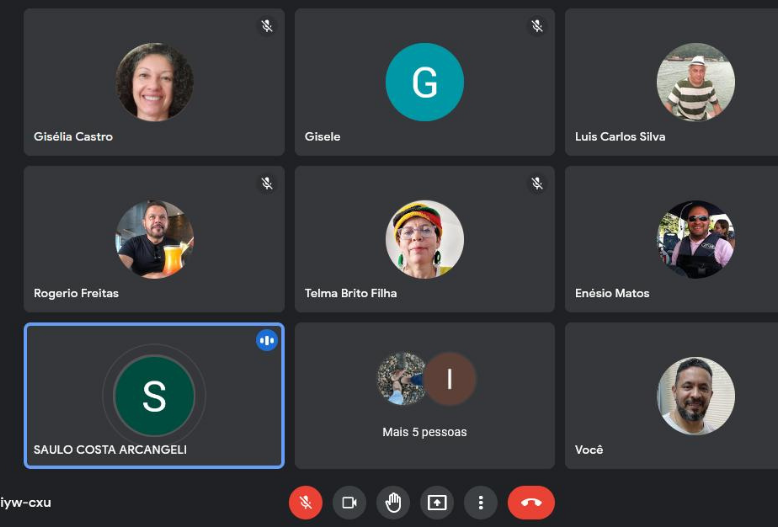Click the speaking indicator on Saulo's tile
Image resolution: width=778 pixels, height=527 pixels.
point(267,340)
